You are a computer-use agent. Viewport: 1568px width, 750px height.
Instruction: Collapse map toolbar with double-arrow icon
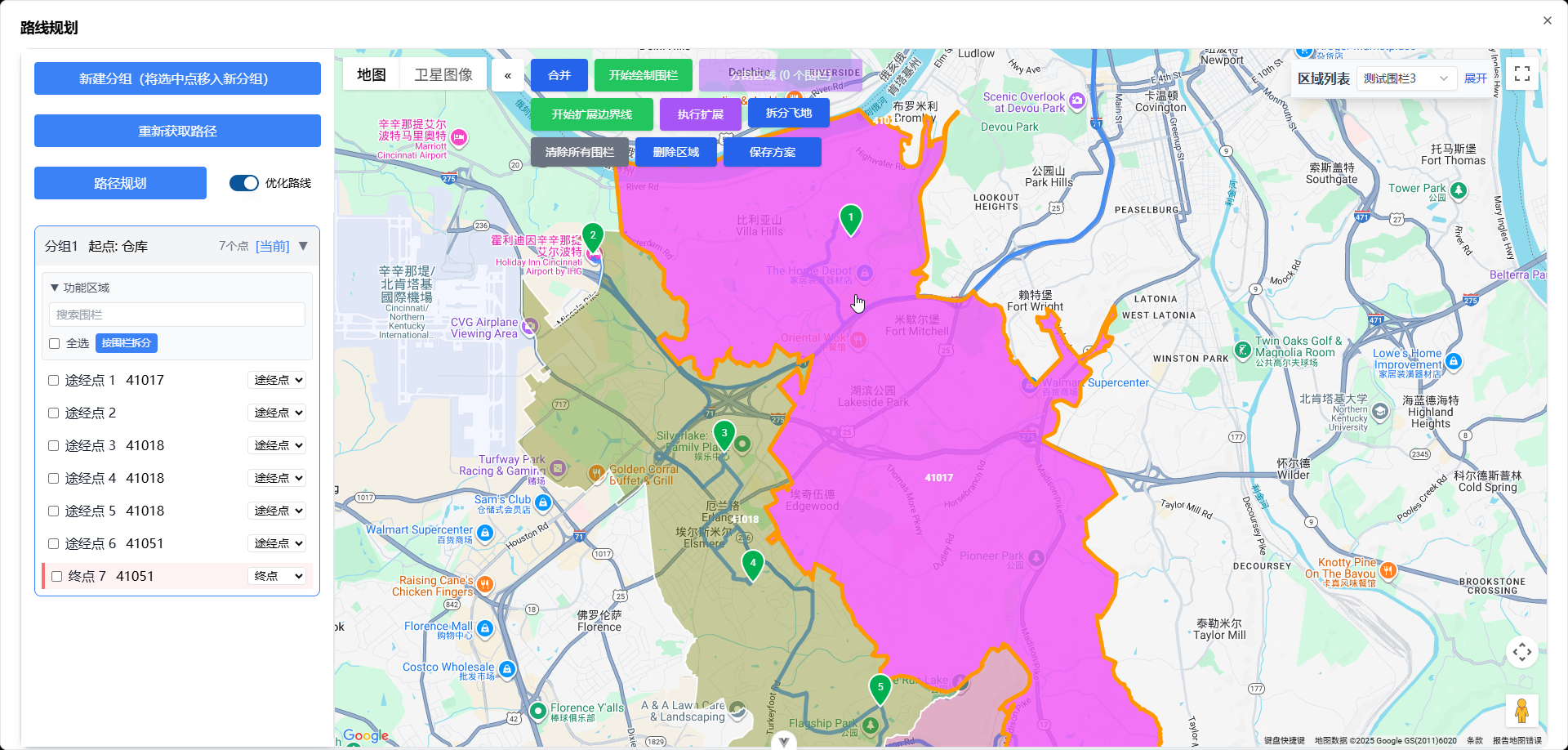click(x=508, y=75)
